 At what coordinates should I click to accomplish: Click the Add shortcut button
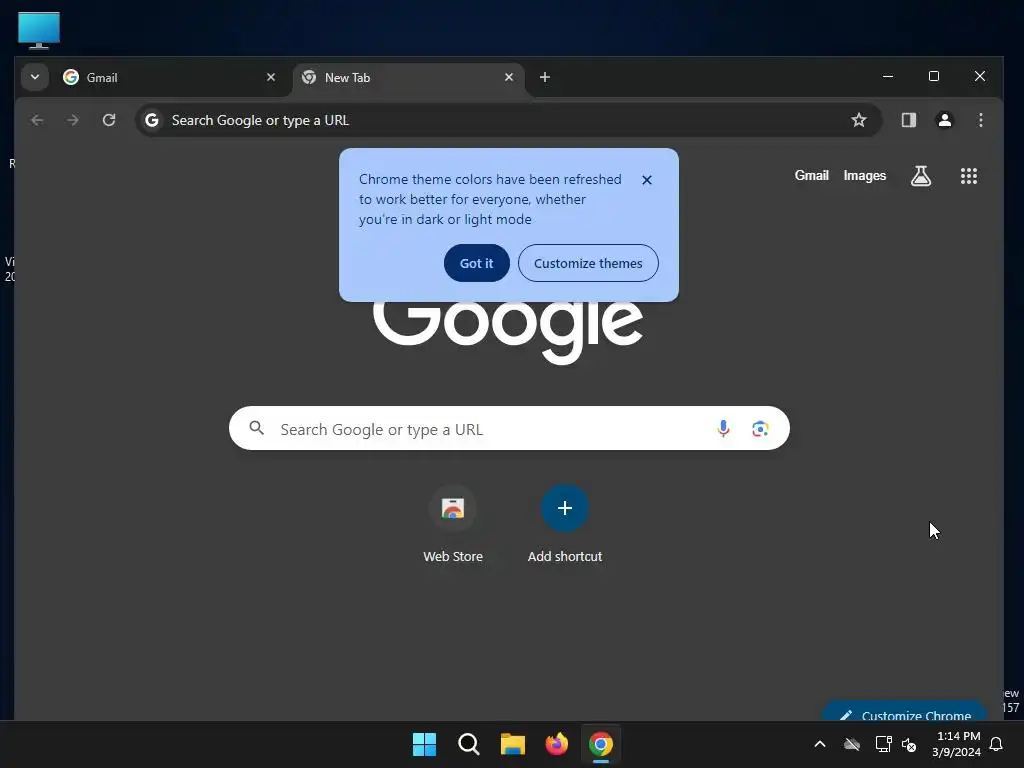[x=565, y=524]
